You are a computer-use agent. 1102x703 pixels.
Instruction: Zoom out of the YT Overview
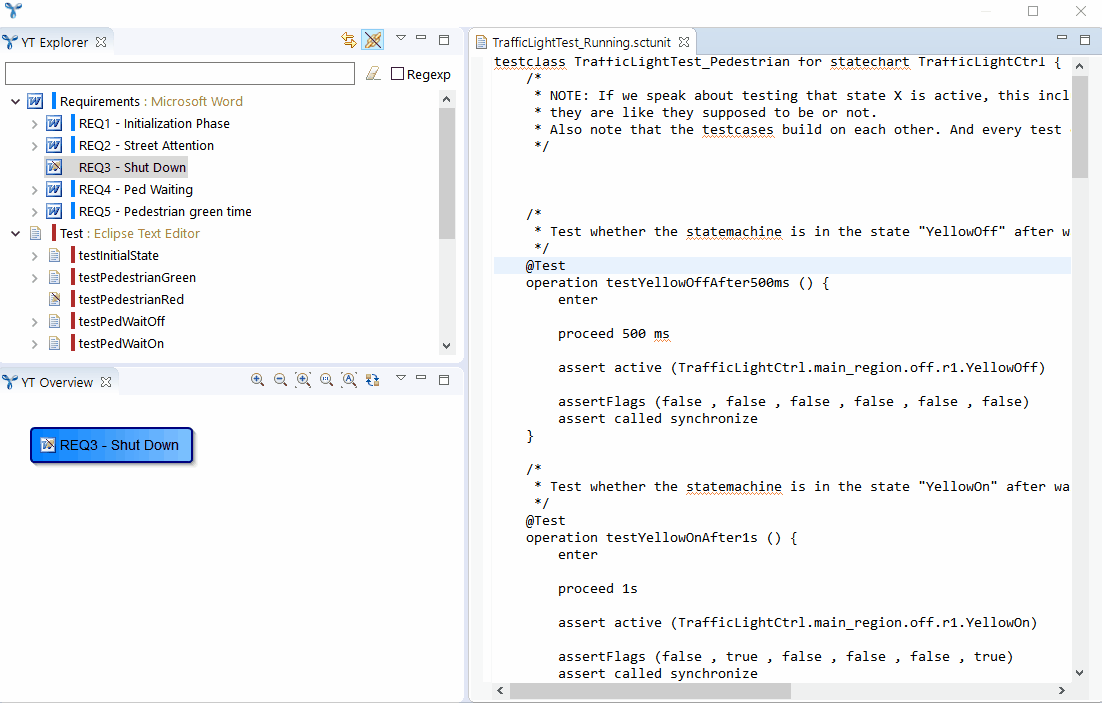tap(280, 380)
